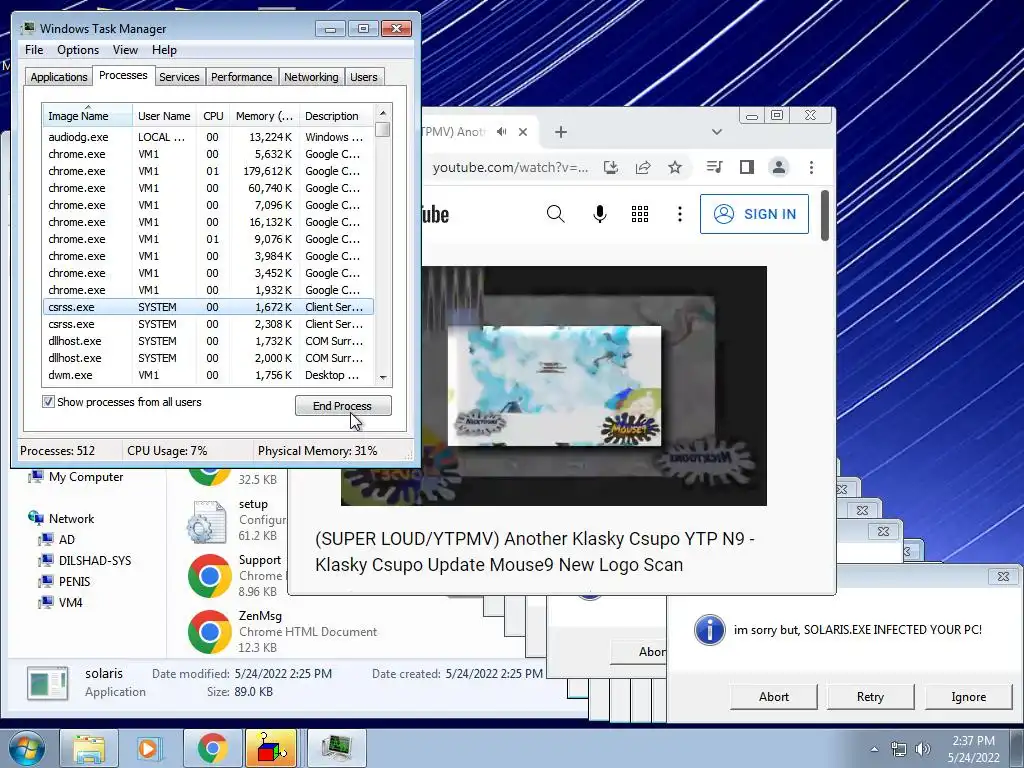1024x768 pixels.
Task: Open the Help menu in Task Manager
Action: tap(164, 50)
